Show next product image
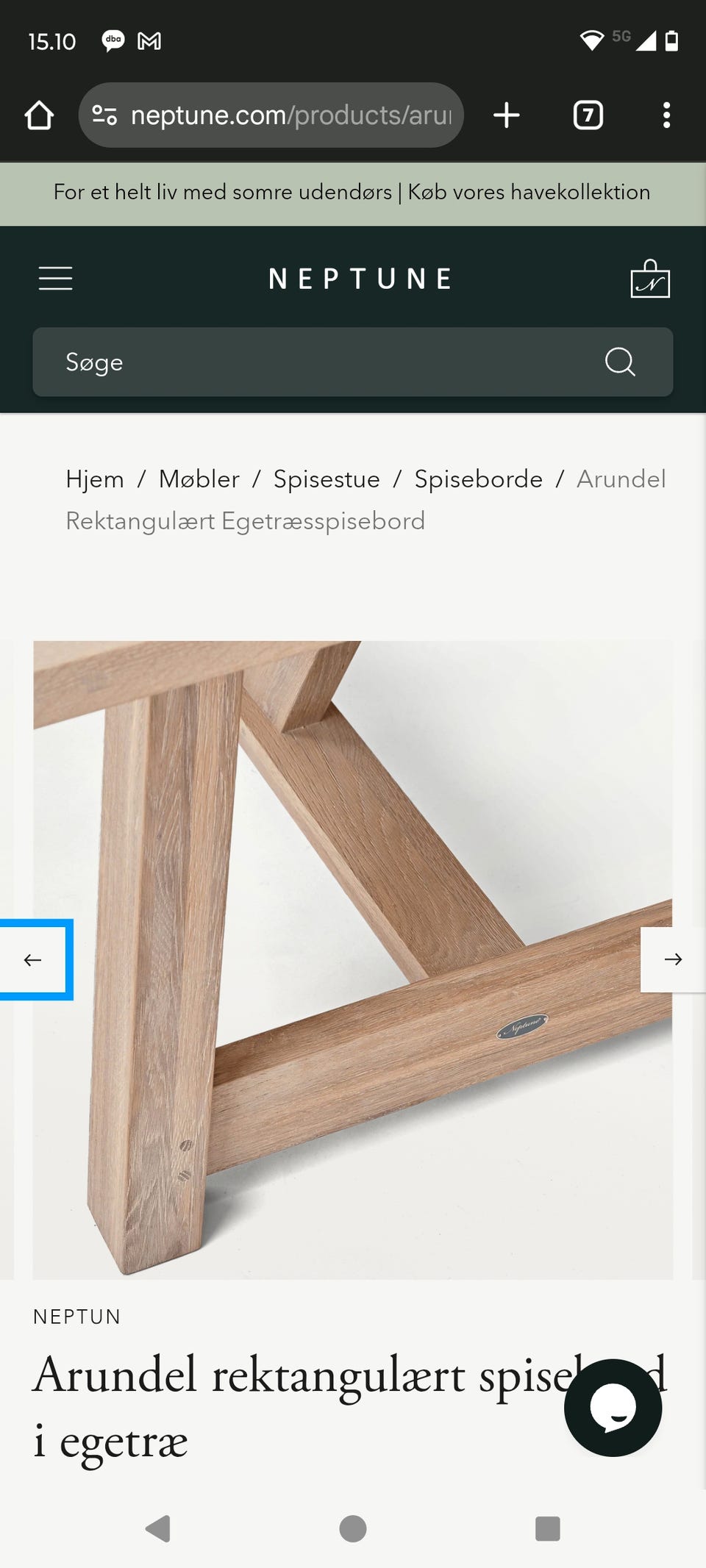This screenshot has height=1568, width=706. (673, 959)
